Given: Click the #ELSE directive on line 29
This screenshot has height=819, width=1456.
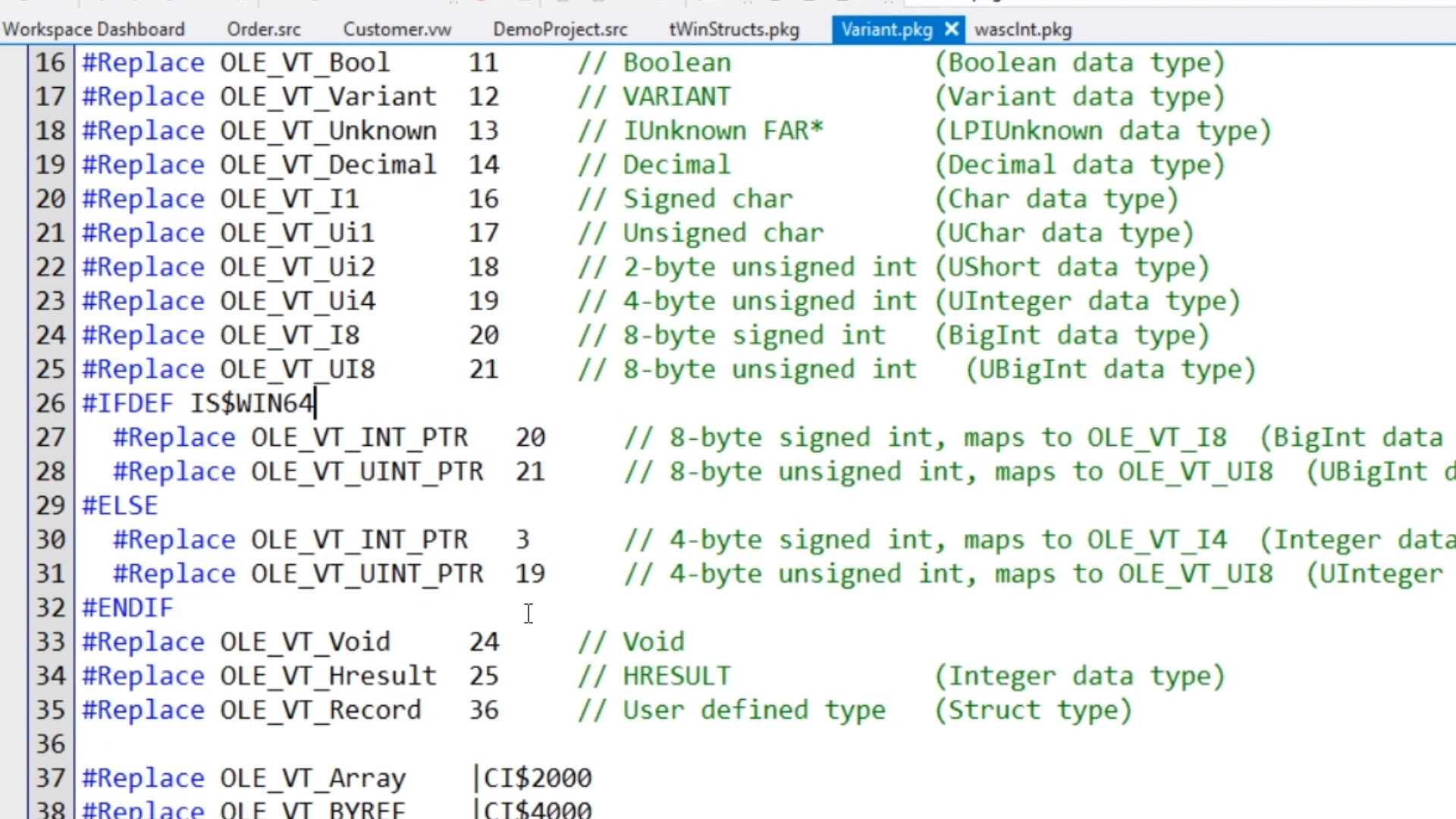Looking at the screenshot, I should point(120,506).
